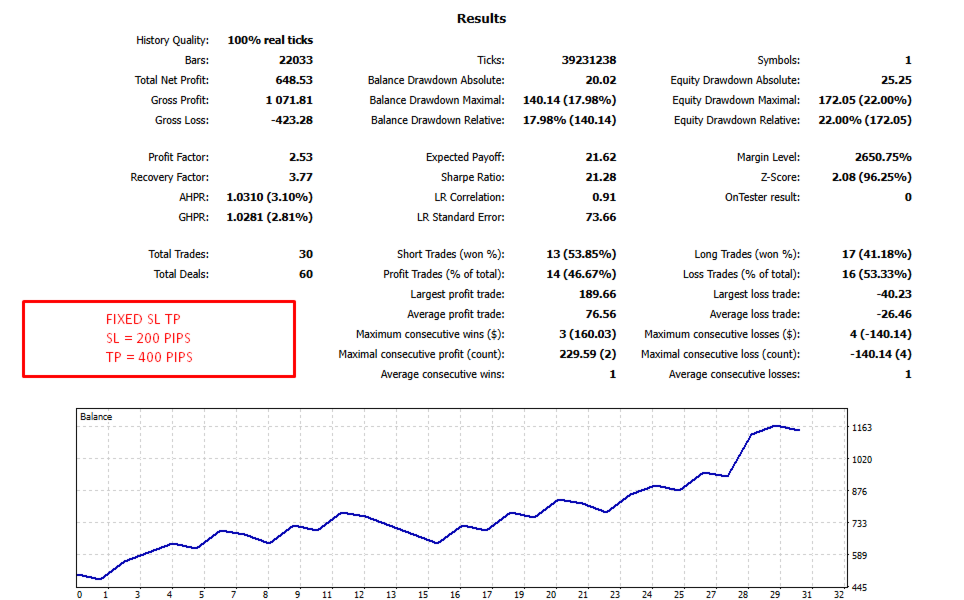Click Average loss trade value -26.46
Screen dimensions: 964x600
pos(894,314)
